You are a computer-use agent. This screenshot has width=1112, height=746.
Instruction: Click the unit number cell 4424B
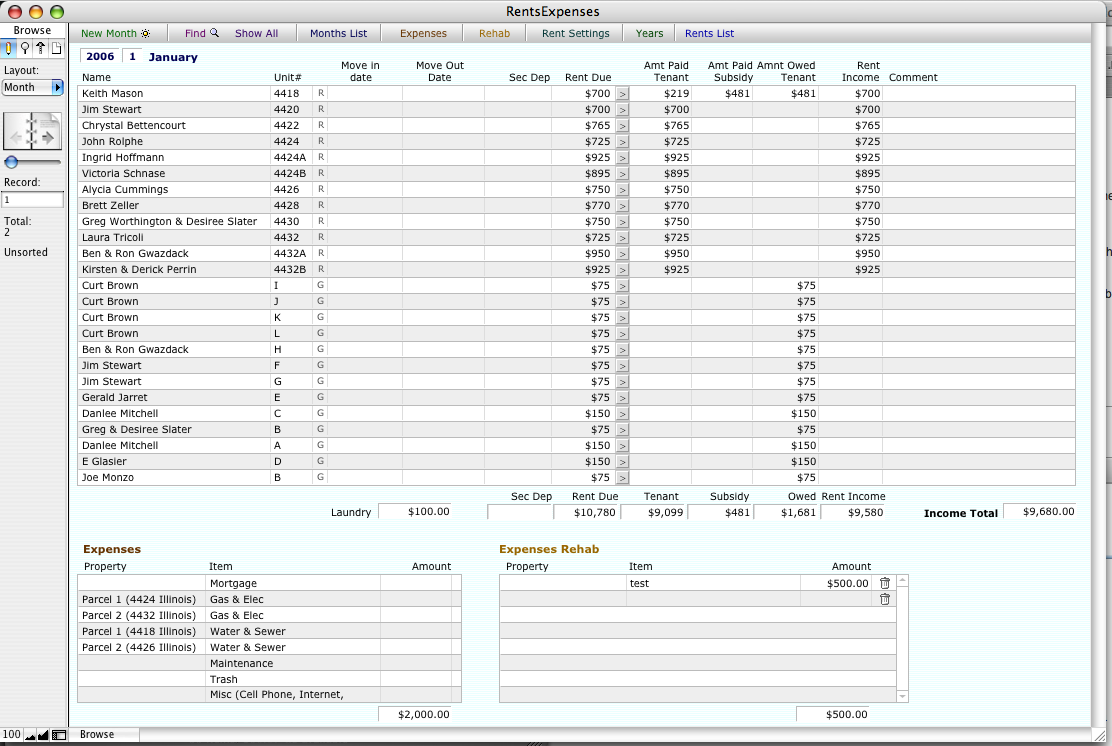(x=291, y=174)
